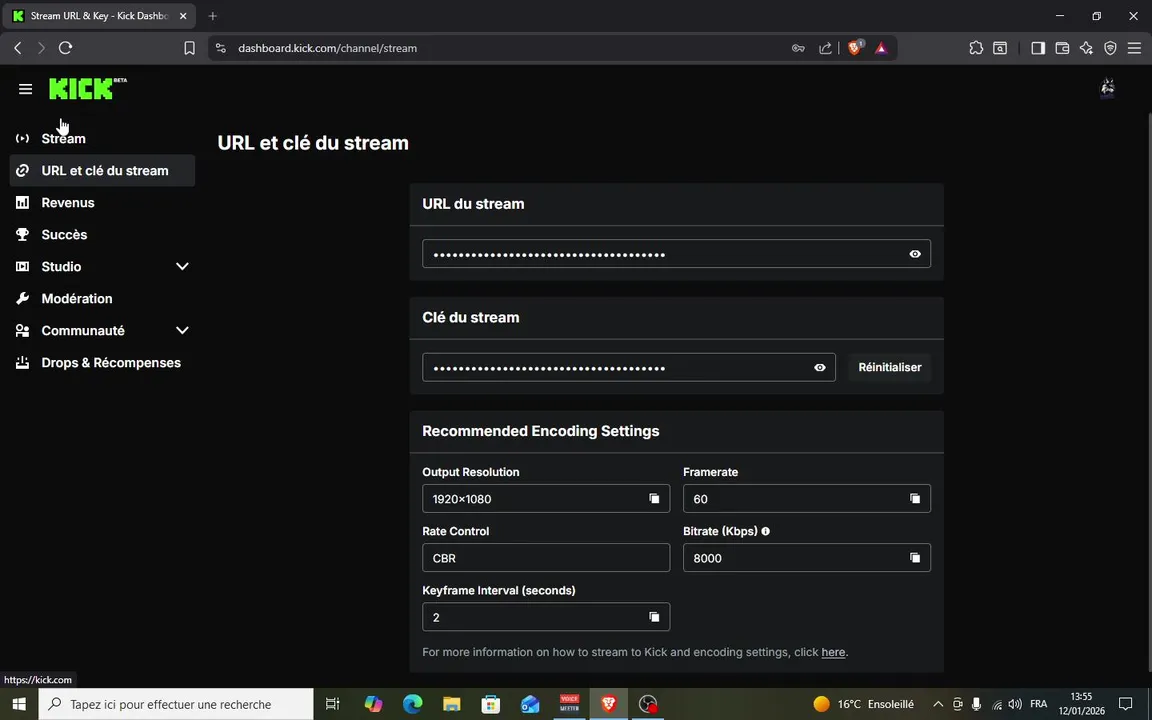Copy the Output Resolution value
Screen dimensions: 1152x720
point(654,499)
